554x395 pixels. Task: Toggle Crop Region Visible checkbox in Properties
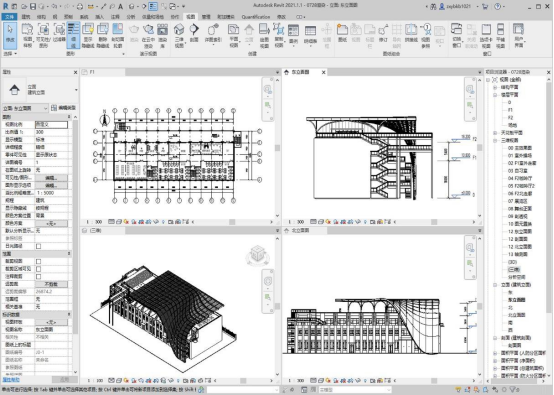39,269
